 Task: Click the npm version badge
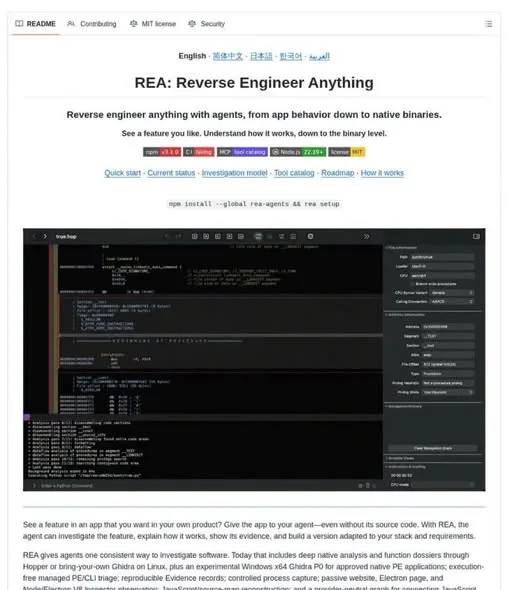coord(162,152)
